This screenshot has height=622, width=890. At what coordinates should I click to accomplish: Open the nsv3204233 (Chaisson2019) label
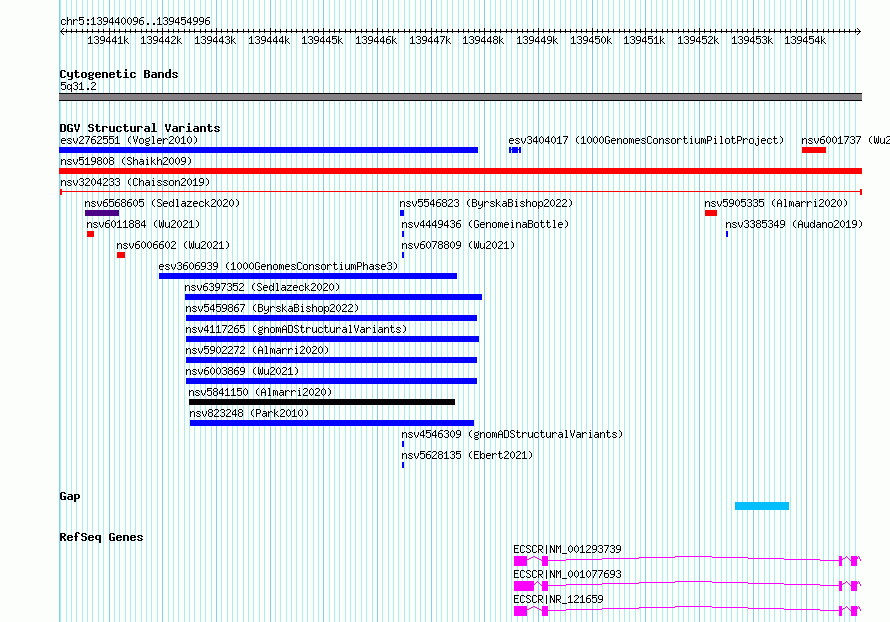click(x=135, y=182)
